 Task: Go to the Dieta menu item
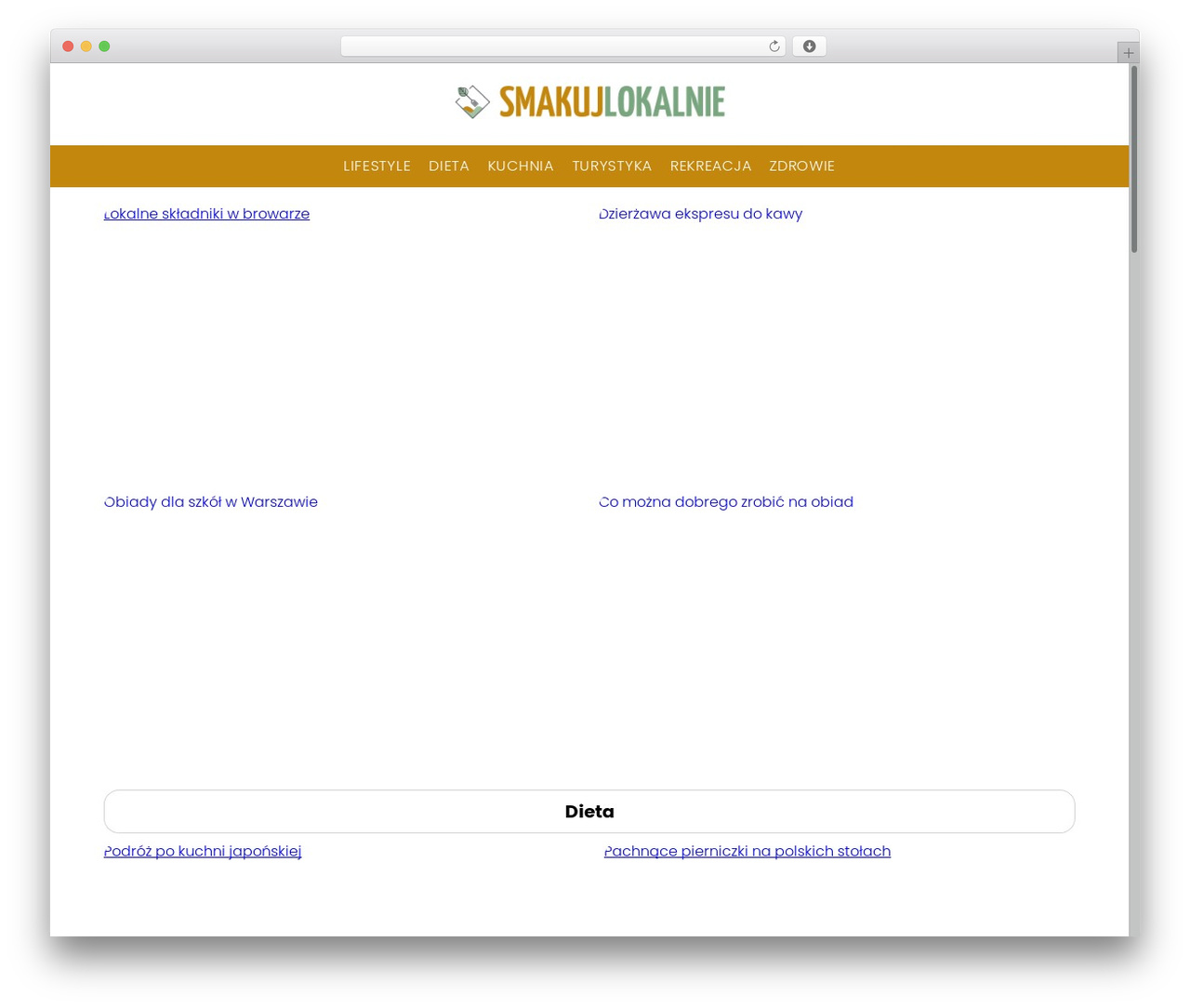point(449,166)
